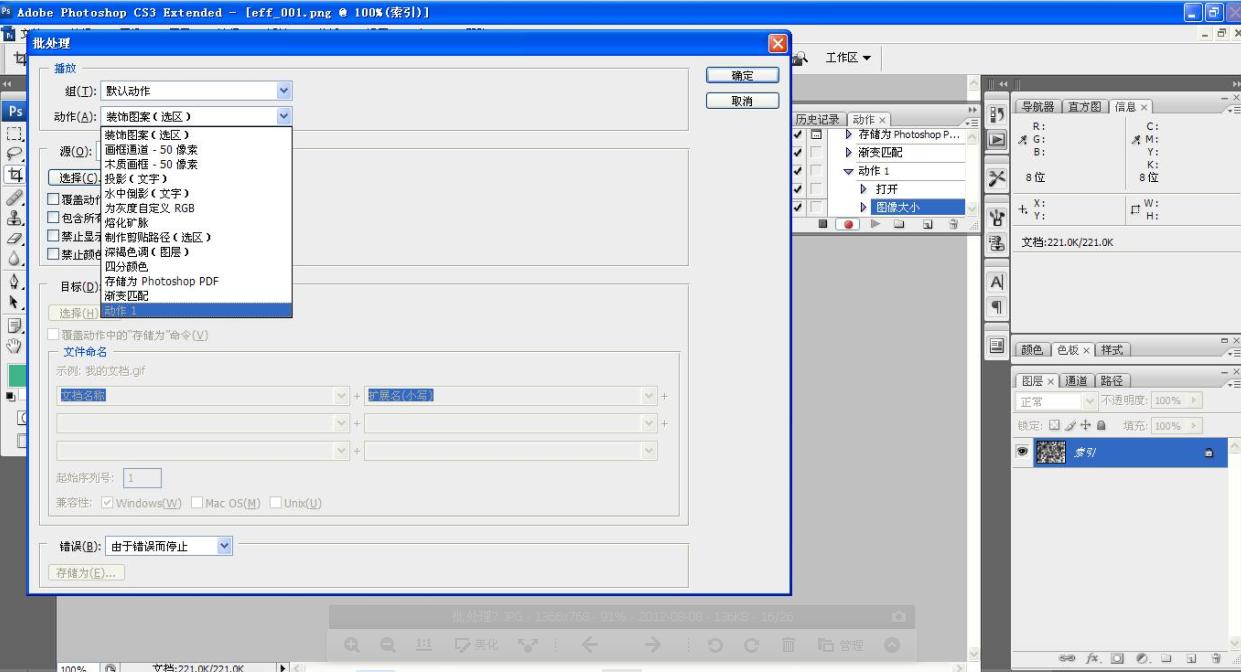Expand the 渐变匹配 action in Actions panel
1241x672 pixels.
[849, 153]
